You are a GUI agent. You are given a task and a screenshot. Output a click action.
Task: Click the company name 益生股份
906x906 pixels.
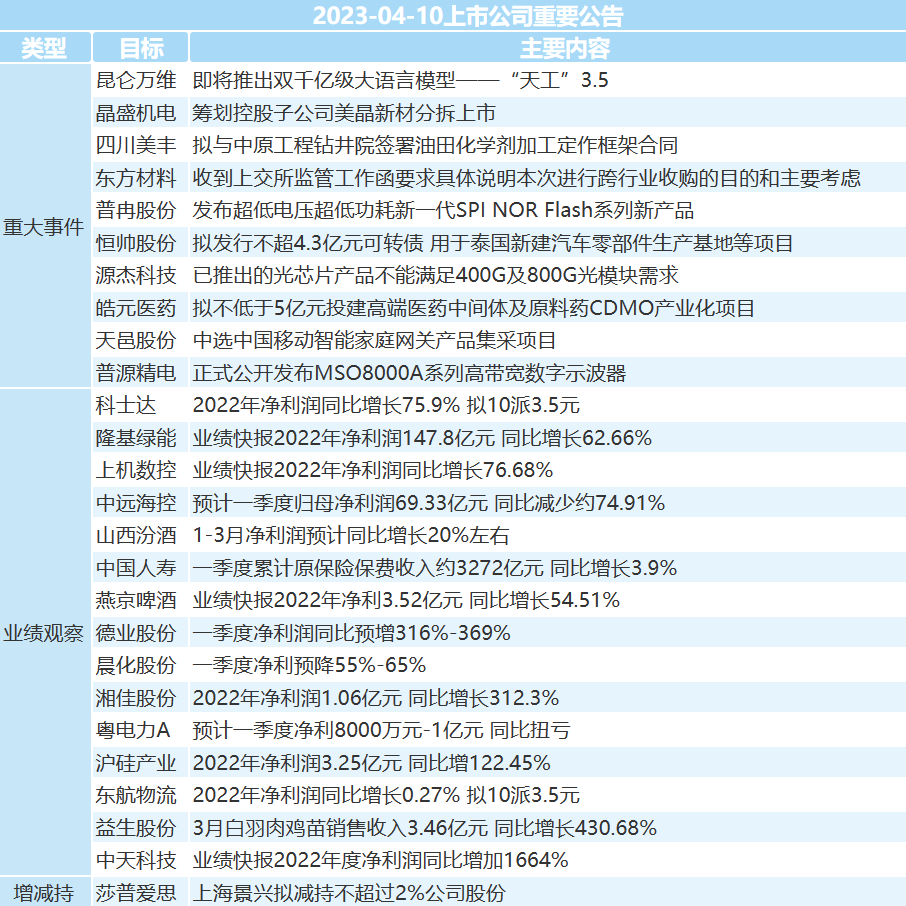(136, 827)
